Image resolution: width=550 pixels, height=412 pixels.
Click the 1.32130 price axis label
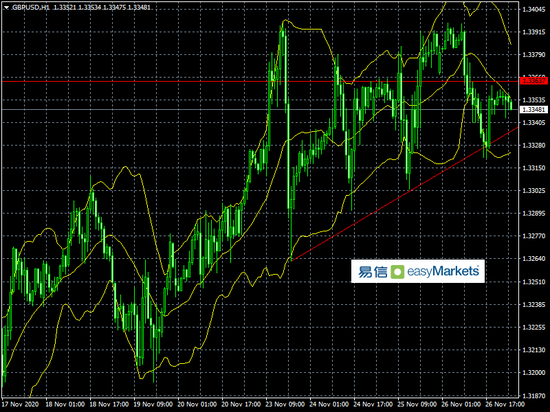click(534, 350)
